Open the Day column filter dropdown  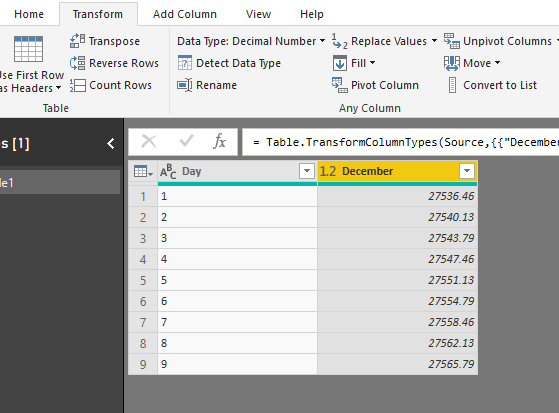(307, 171)
